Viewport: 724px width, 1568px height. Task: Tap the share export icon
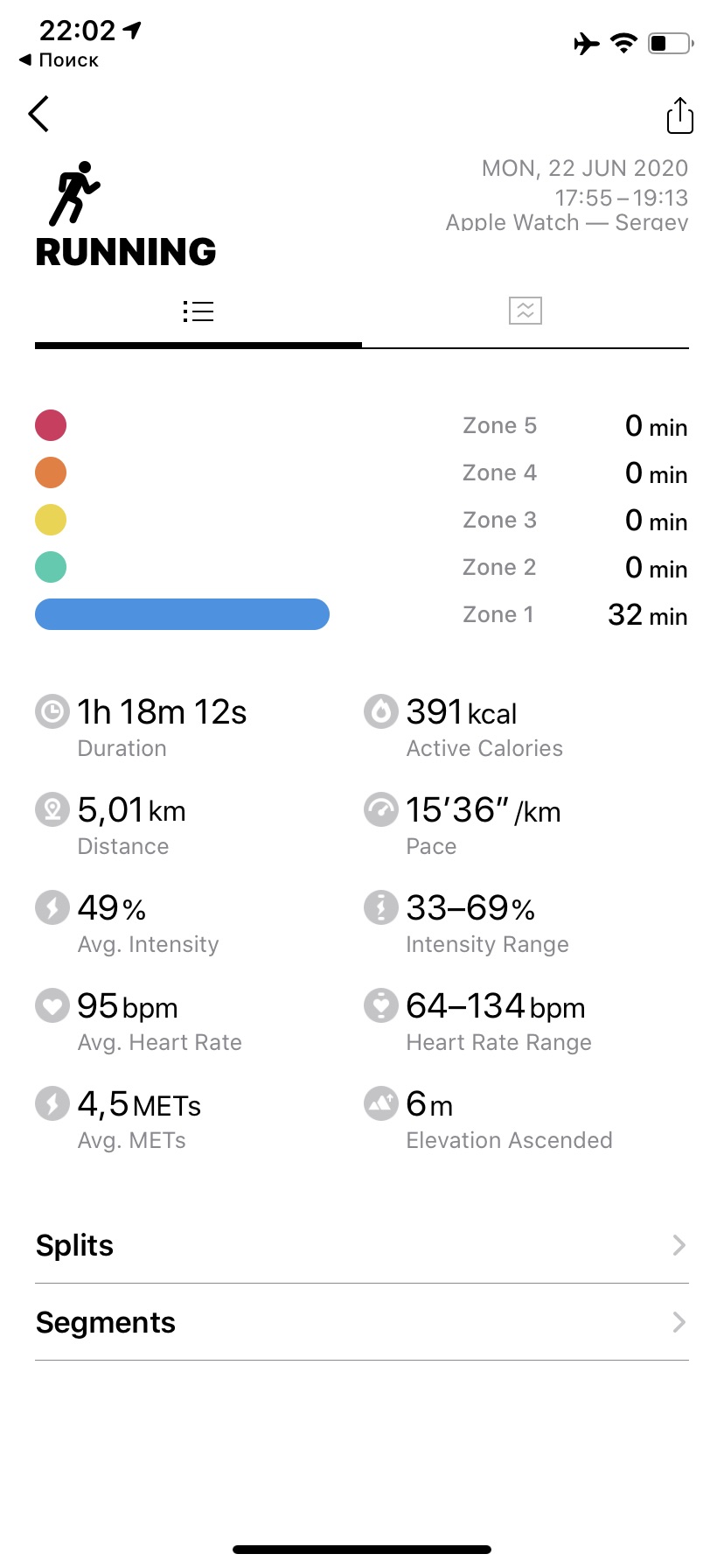click(679, 115)
